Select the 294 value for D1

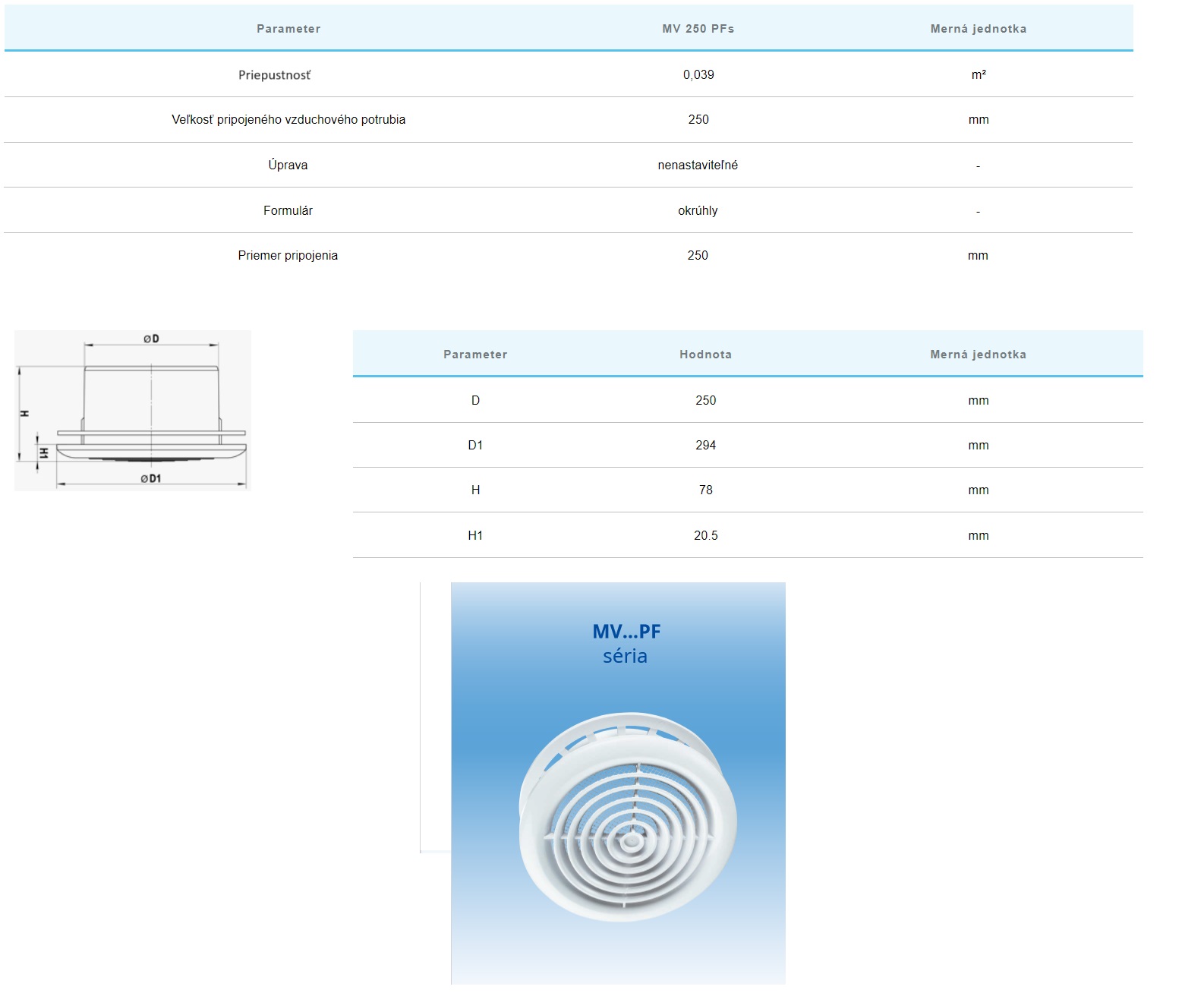705,446
